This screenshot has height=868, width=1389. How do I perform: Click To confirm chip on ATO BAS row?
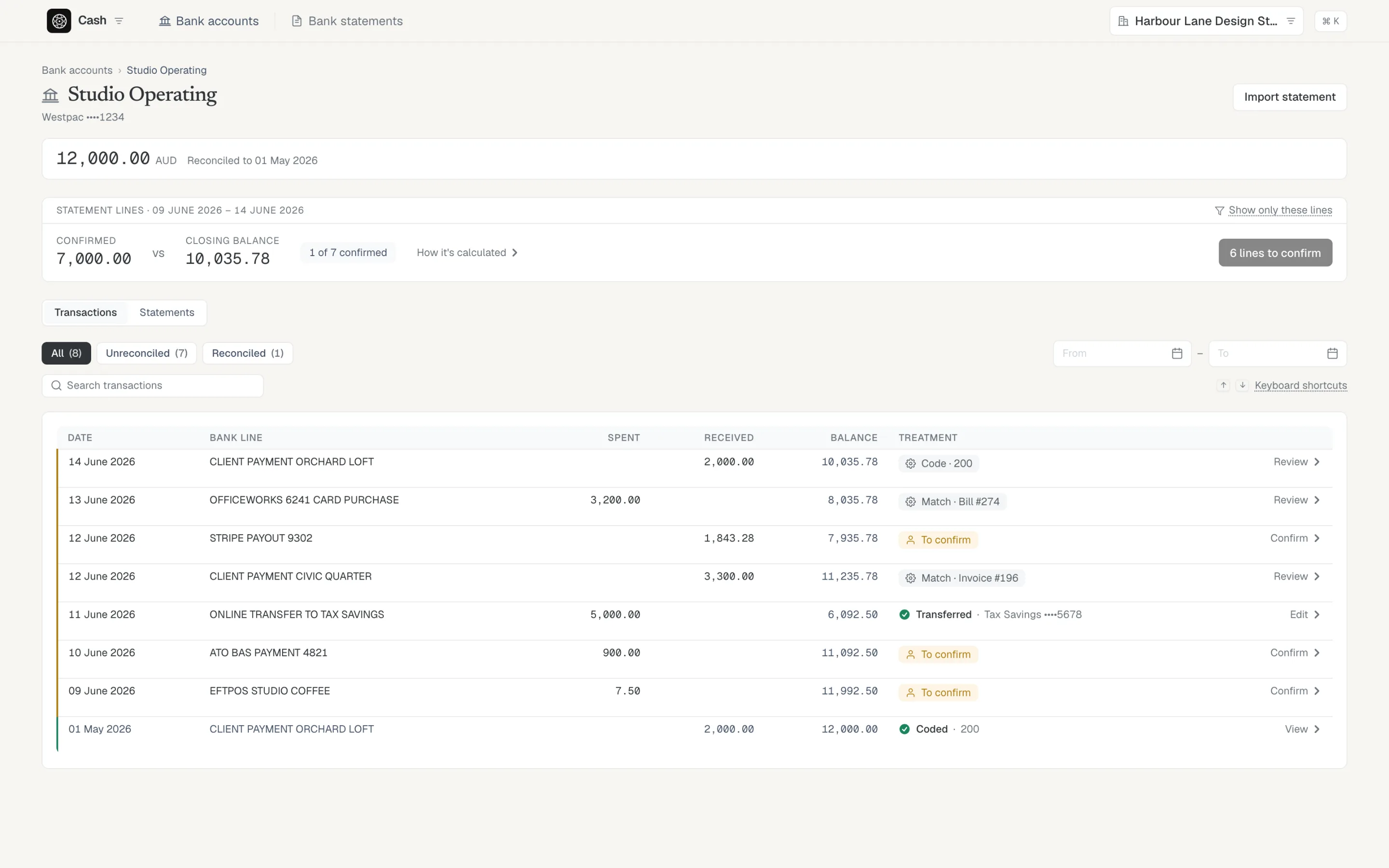click(x=938, y=654)
